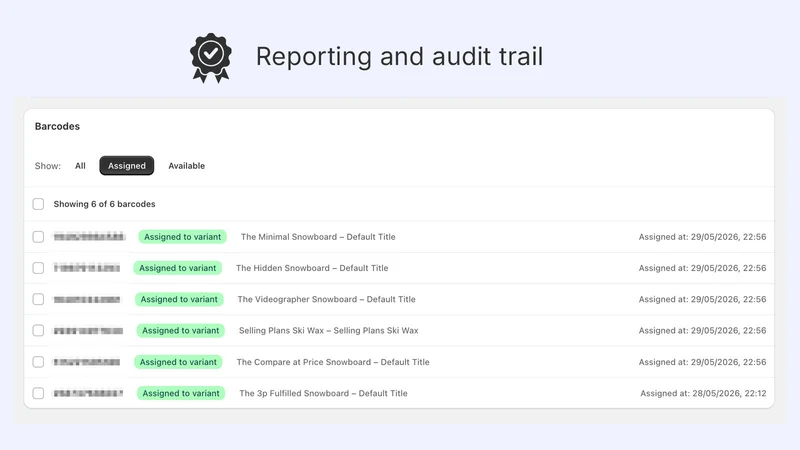
Task: Click blurred barcode of Hidden Snowboard row
Action: pos(87,268)
